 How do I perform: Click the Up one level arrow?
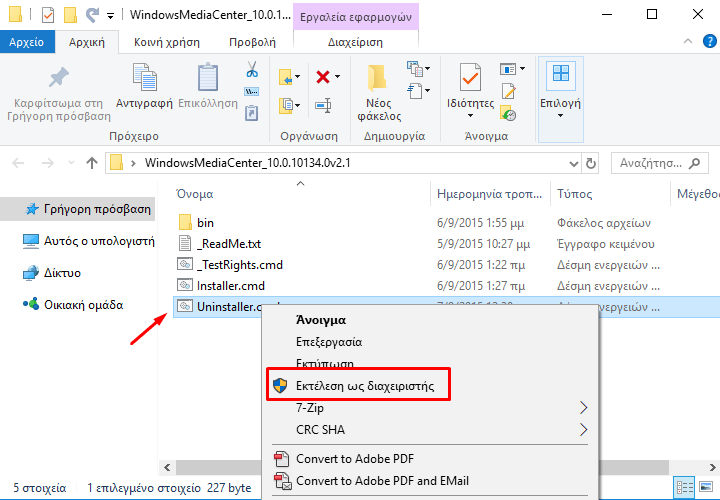(92, 163)
